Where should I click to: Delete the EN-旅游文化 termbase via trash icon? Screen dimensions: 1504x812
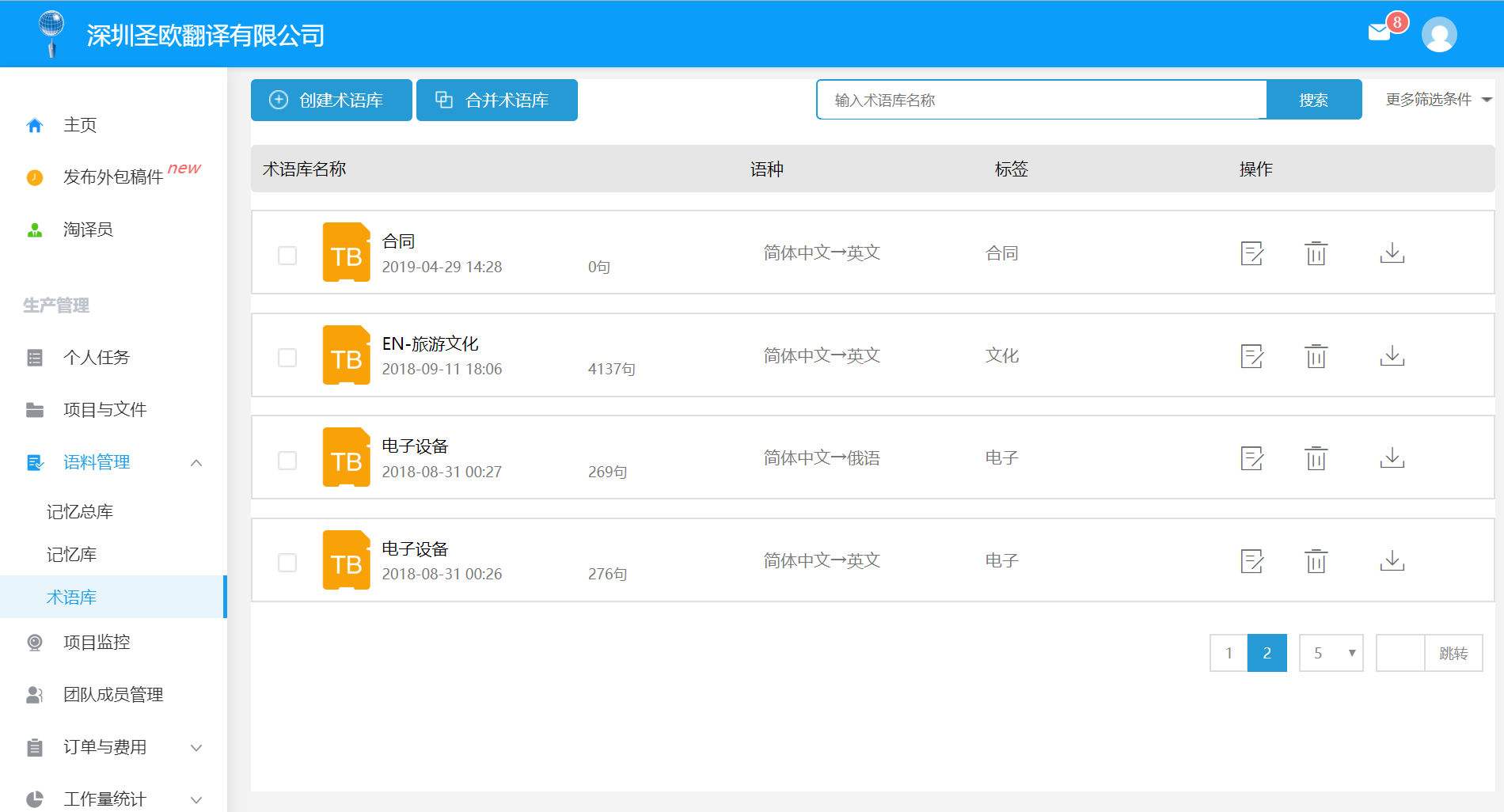tap(1316, 356)
